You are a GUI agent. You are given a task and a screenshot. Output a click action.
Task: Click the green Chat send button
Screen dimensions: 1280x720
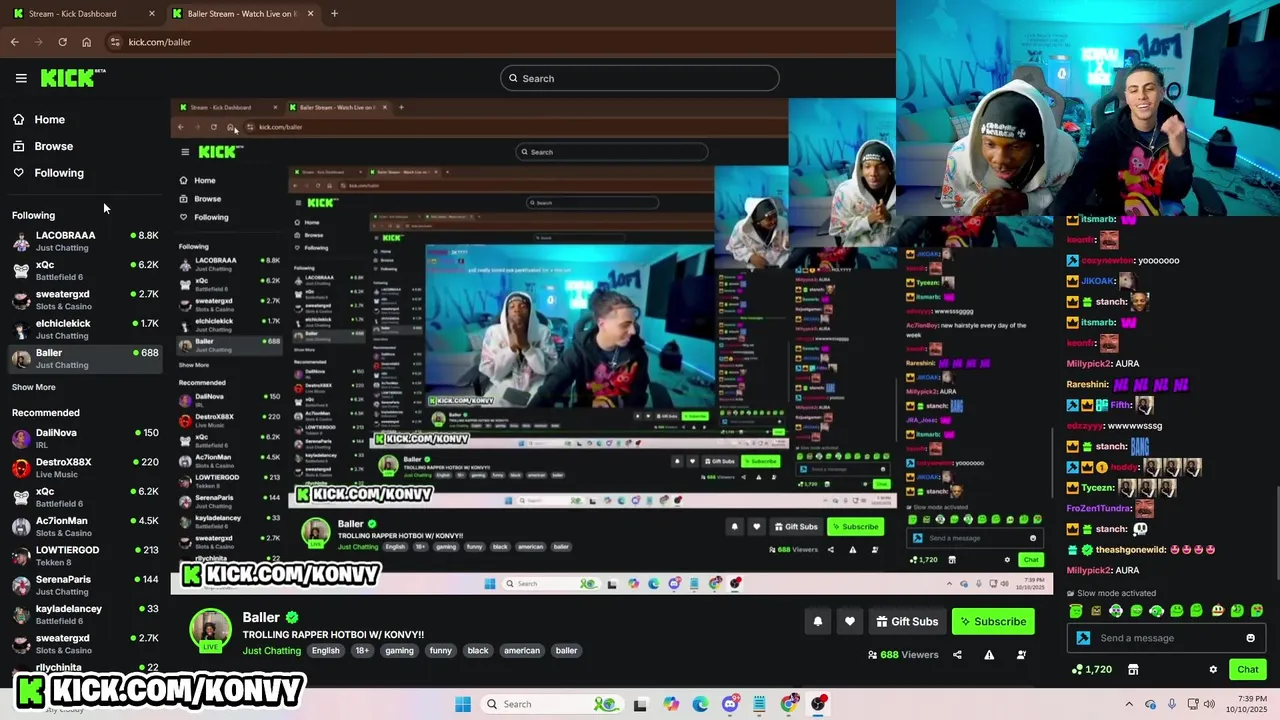click(1248, 670)
